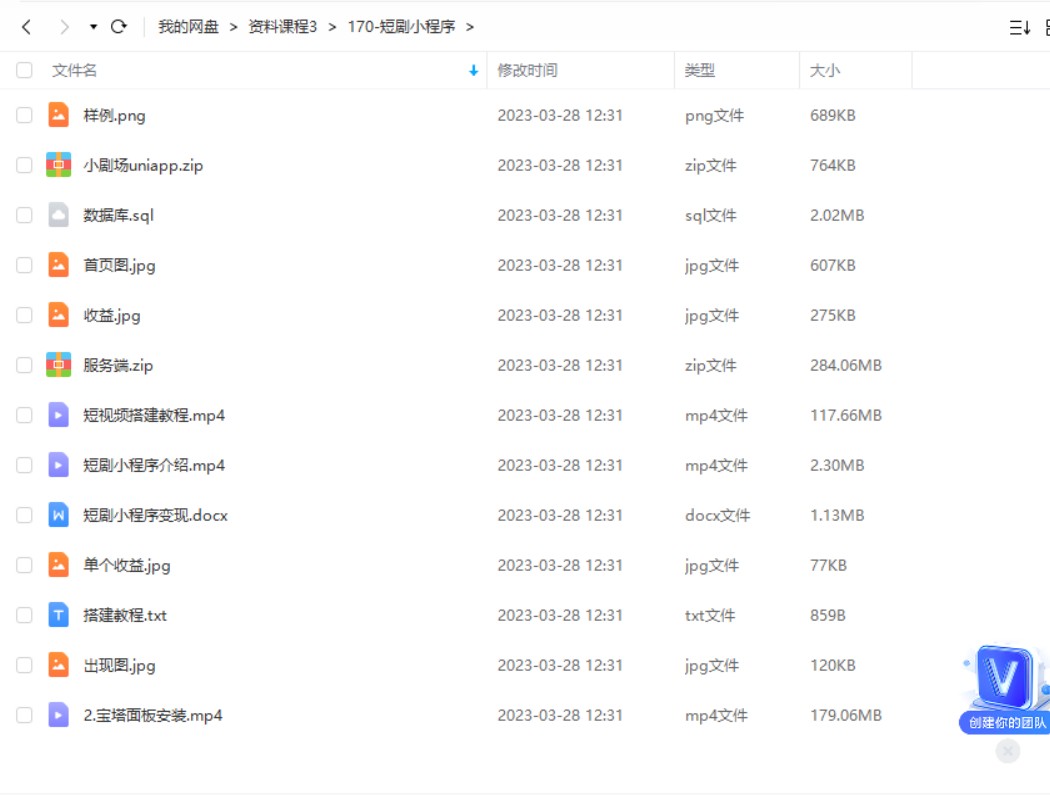The image size is (1050, 802).
Task: Open the sort order options icon
Action: point(1019,27)
